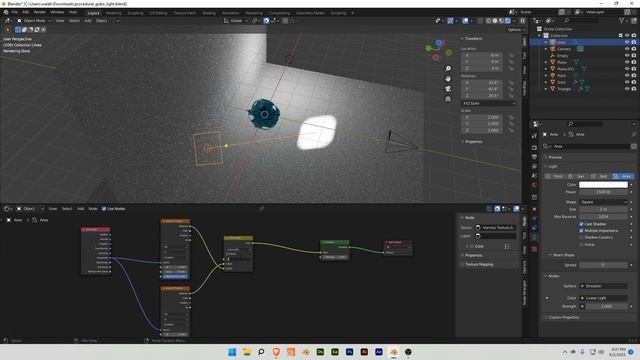Image resolution: width=640 pixels, height=360 pixels.
Task: Select the Area light type button
Action: pos(622,176)
